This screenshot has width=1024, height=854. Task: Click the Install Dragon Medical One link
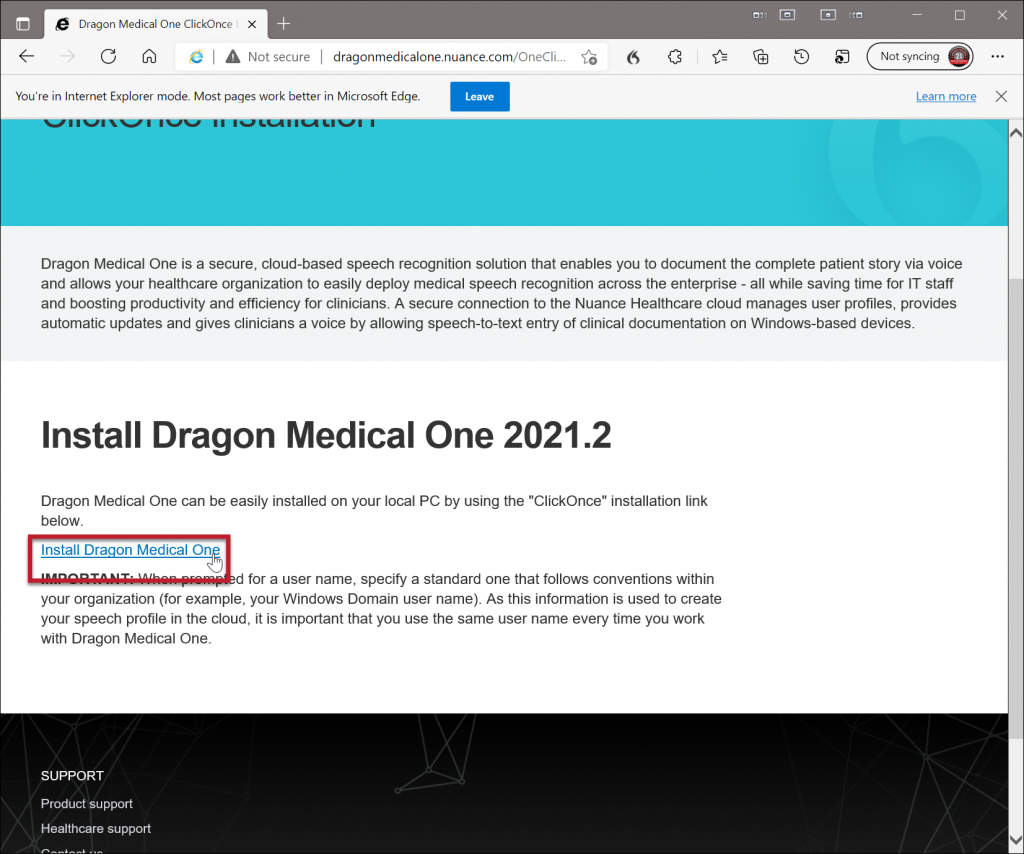tap(131, 550)
